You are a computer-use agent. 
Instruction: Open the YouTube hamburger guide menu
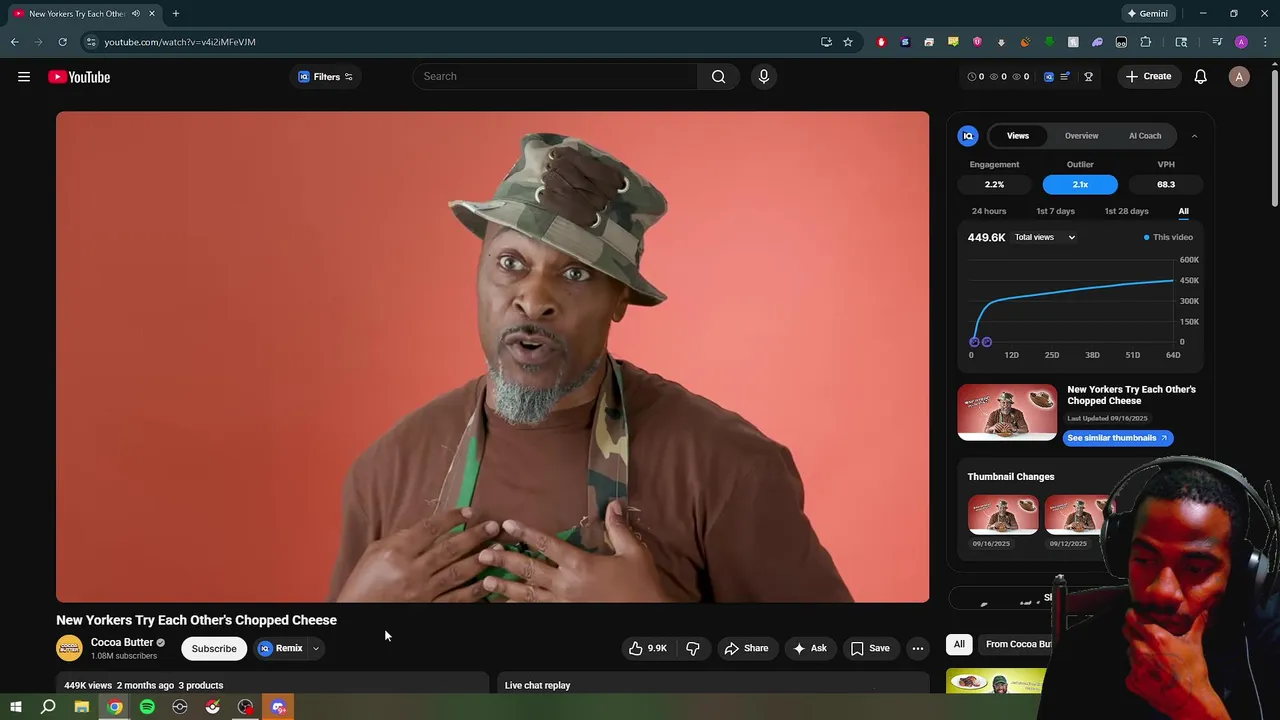pyautogui.click(x=24, y=77)
